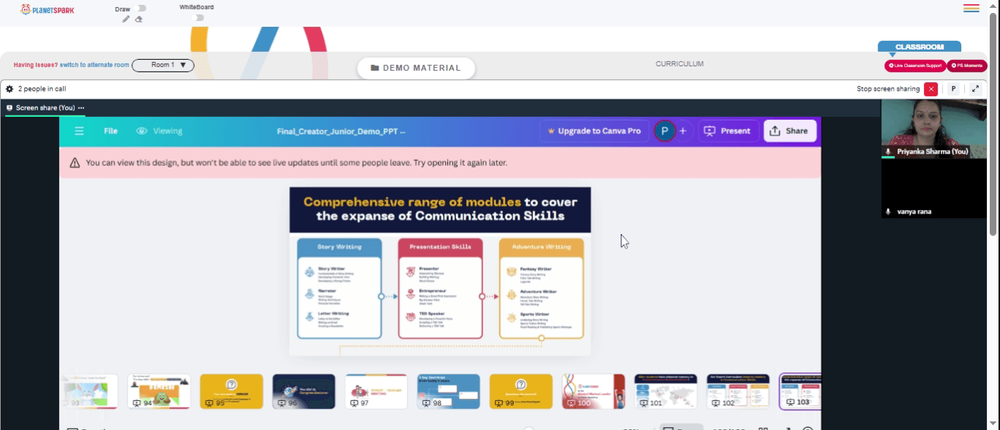Click the Story Writing module header
Image resolution: width=1000 pixels, height=430 pixels.
[x=339, y=246]
